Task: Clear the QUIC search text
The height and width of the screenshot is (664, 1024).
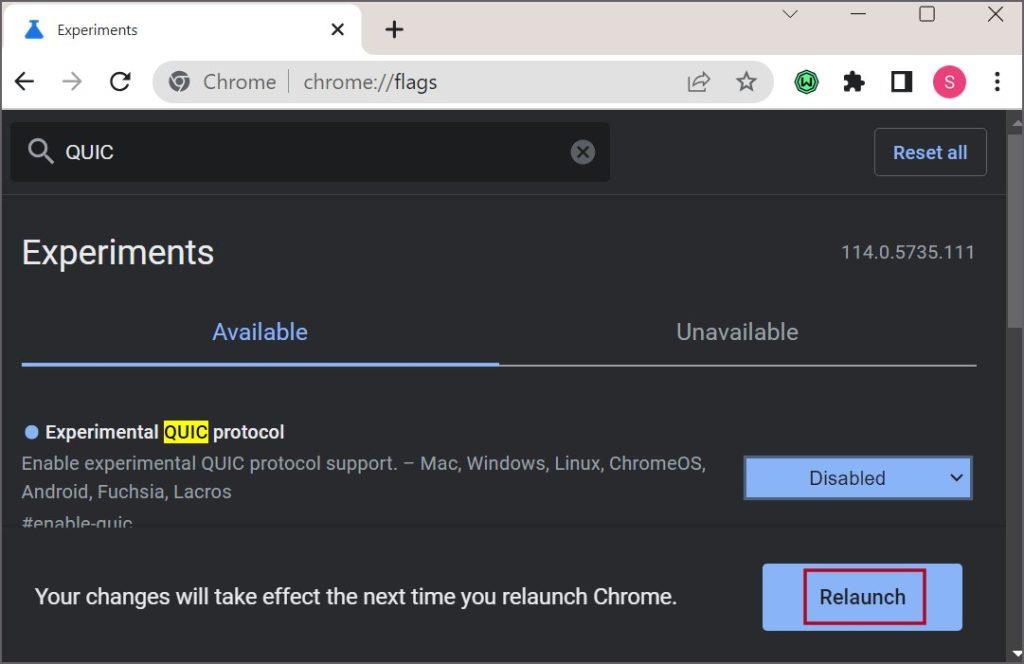Action: pyautogui.click(x=583, y=152)
